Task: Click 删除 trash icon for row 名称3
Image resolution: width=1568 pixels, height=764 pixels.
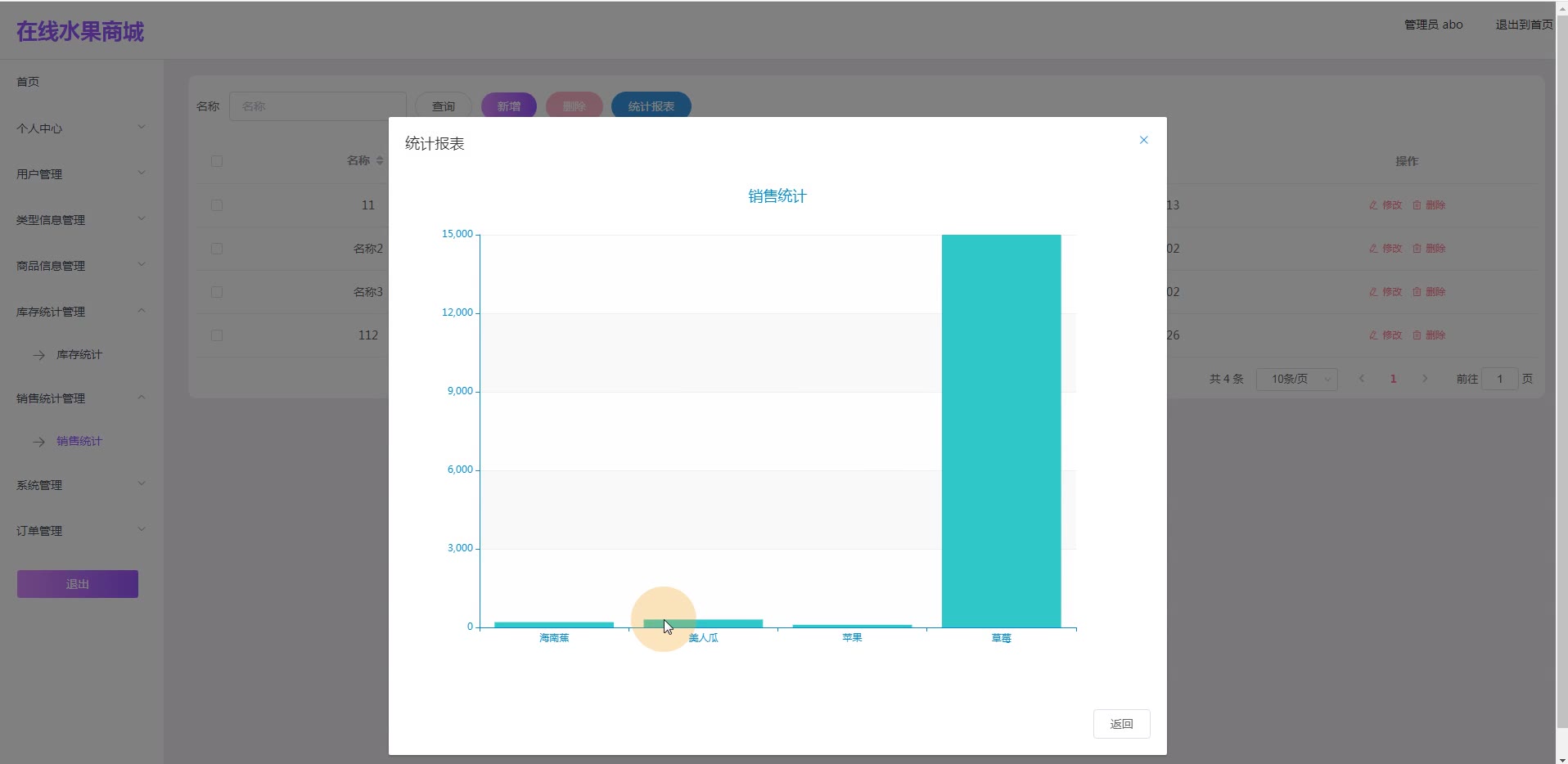Action: click(1429, 292)
